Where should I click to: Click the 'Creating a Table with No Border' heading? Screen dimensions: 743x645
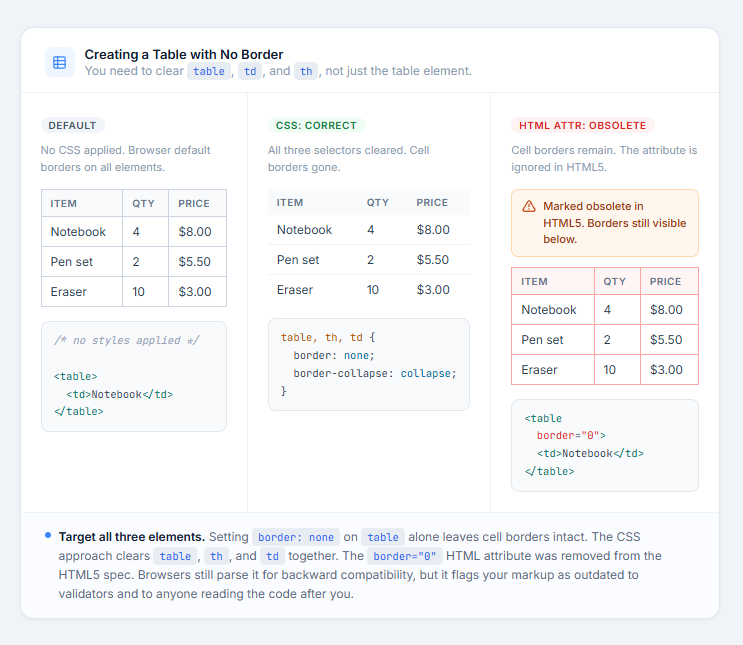184,55
